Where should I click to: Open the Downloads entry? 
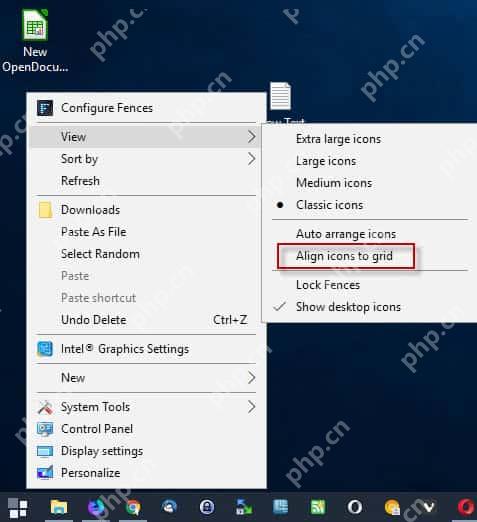click(145, 210)
